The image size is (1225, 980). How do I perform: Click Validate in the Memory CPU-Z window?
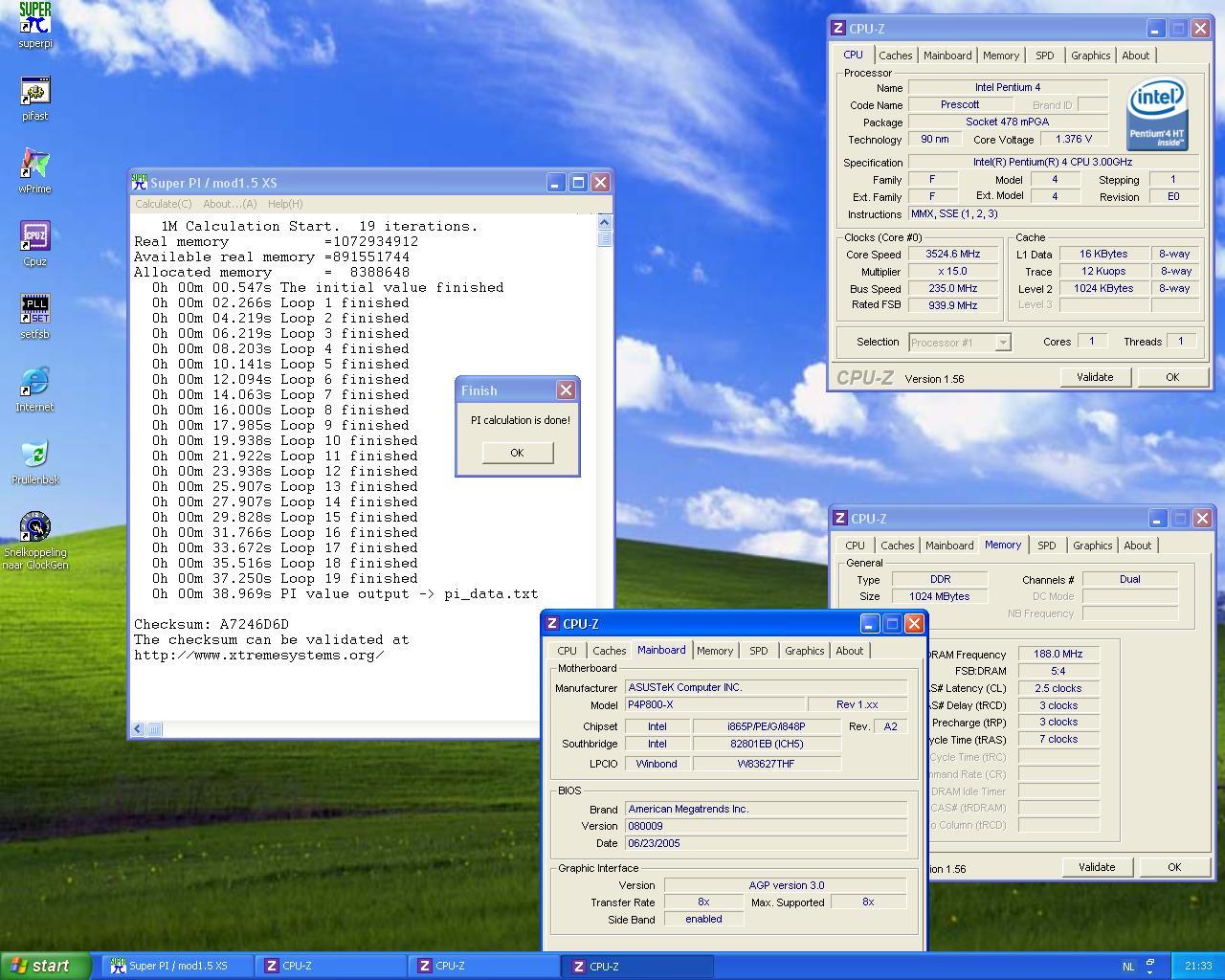tap(1097, 867)
